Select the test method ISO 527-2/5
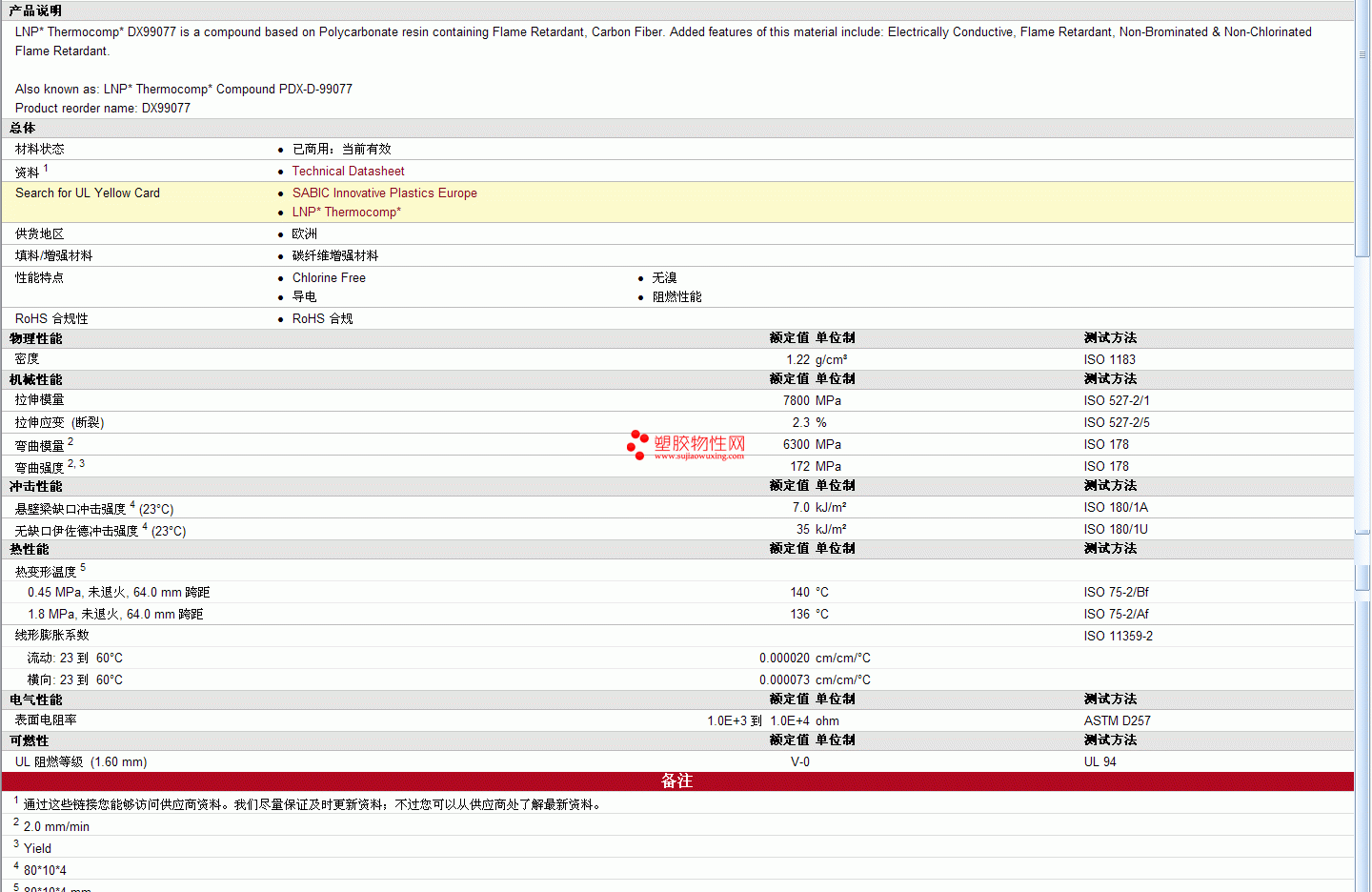 (x=1117, y=423)
